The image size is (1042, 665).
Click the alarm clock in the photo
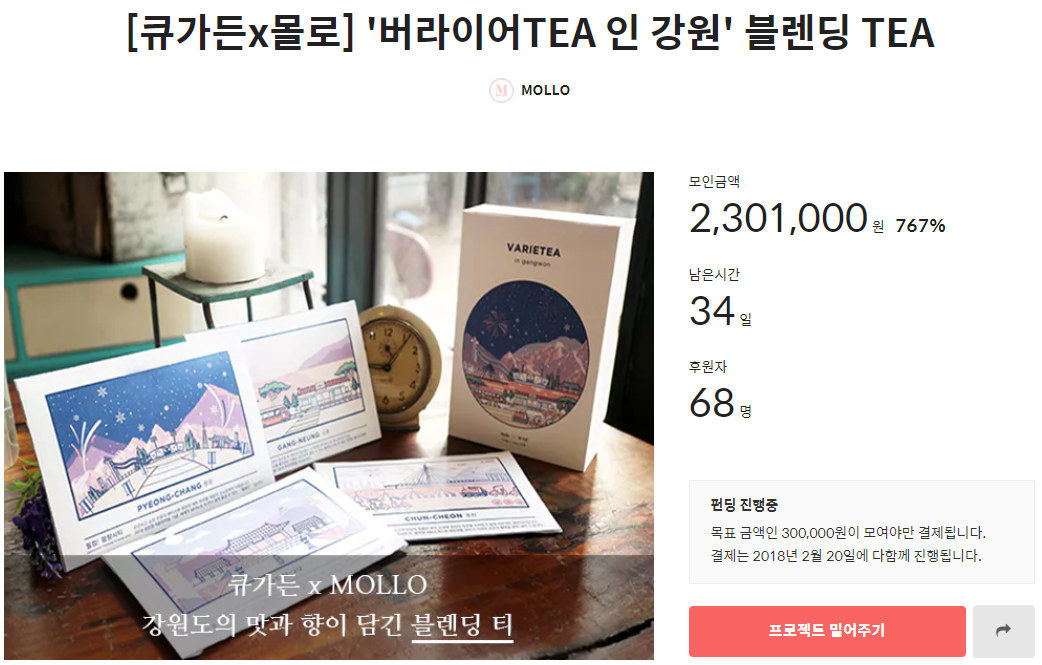point(397,363)
